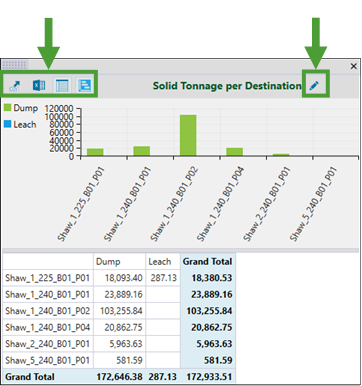Click the export to CSV icon
The image size is (362, 386).
pyautogui.click(x=15, y=86)
